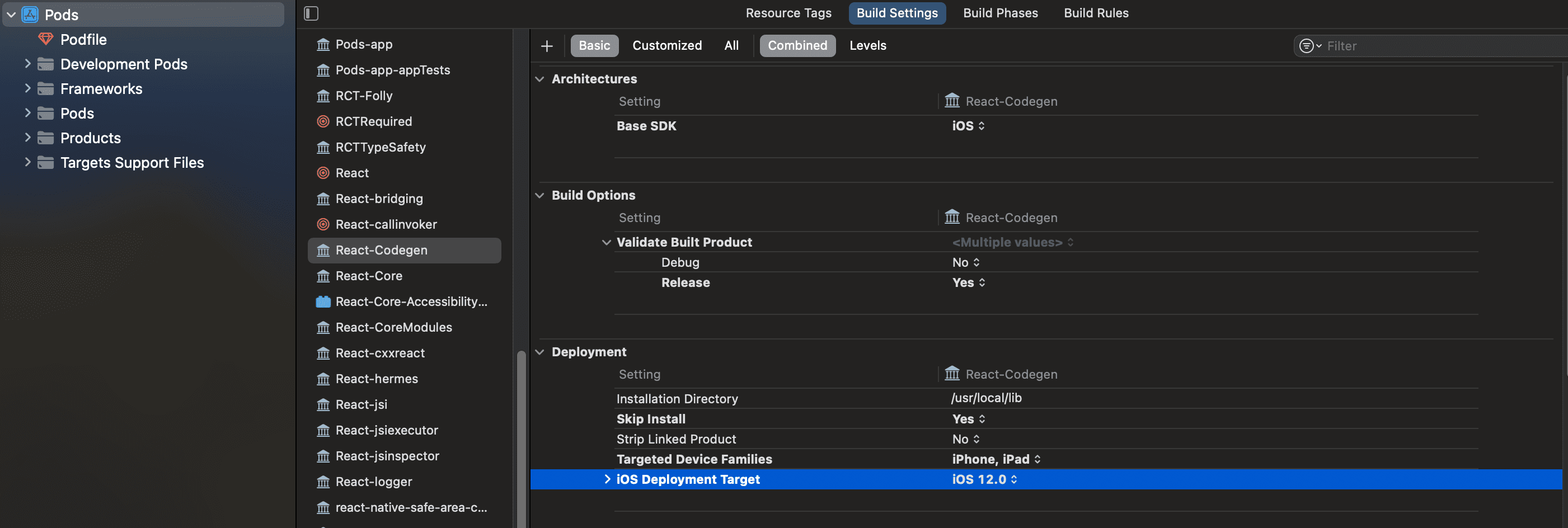
Task: Open the Resource Tags tab
Action: pyautogui.click(x=788, y=13)
